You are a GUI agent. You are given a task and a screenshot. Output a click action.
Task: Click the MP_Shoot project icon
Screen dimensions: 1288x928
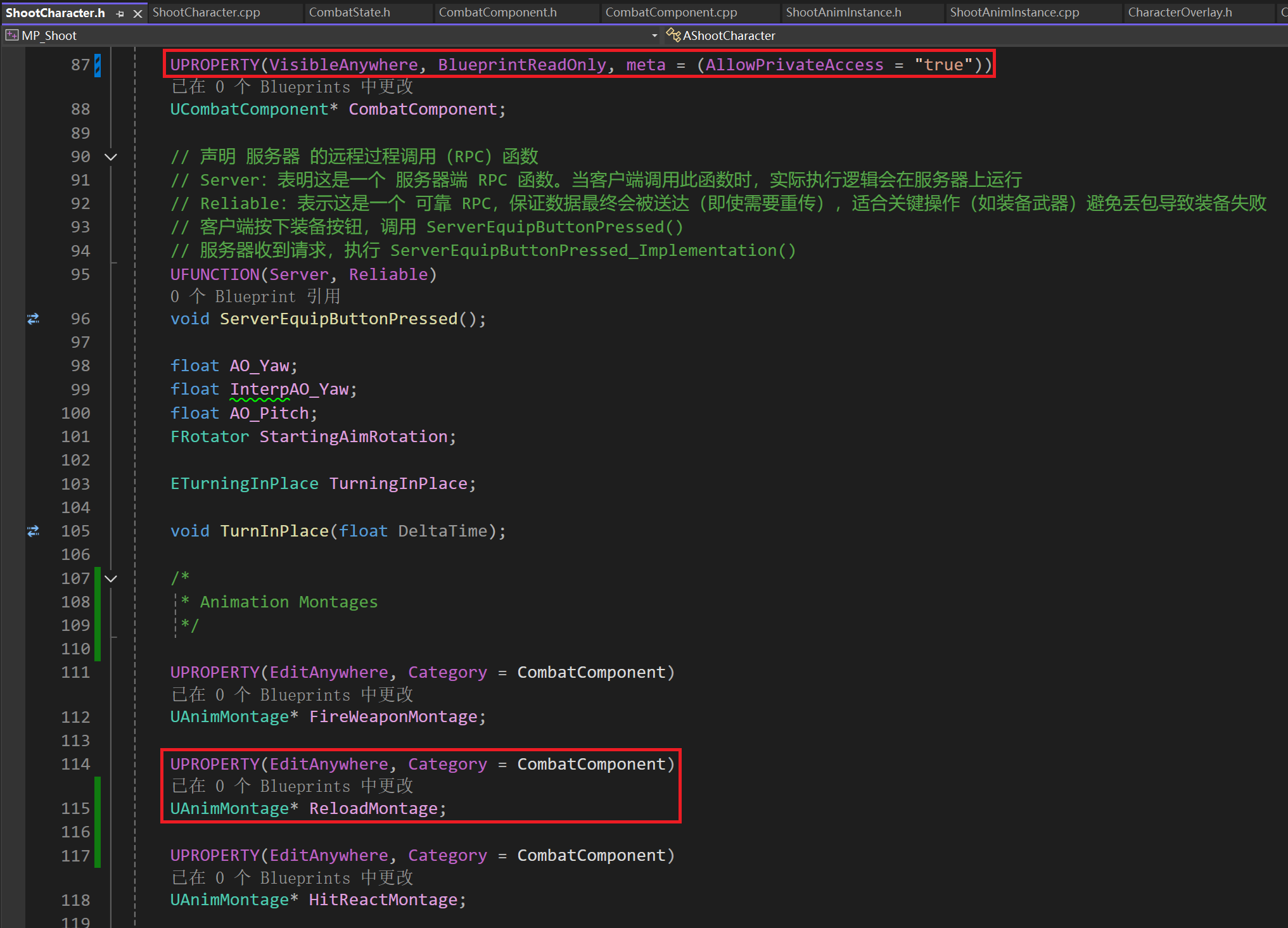click(x=11, y=35)
